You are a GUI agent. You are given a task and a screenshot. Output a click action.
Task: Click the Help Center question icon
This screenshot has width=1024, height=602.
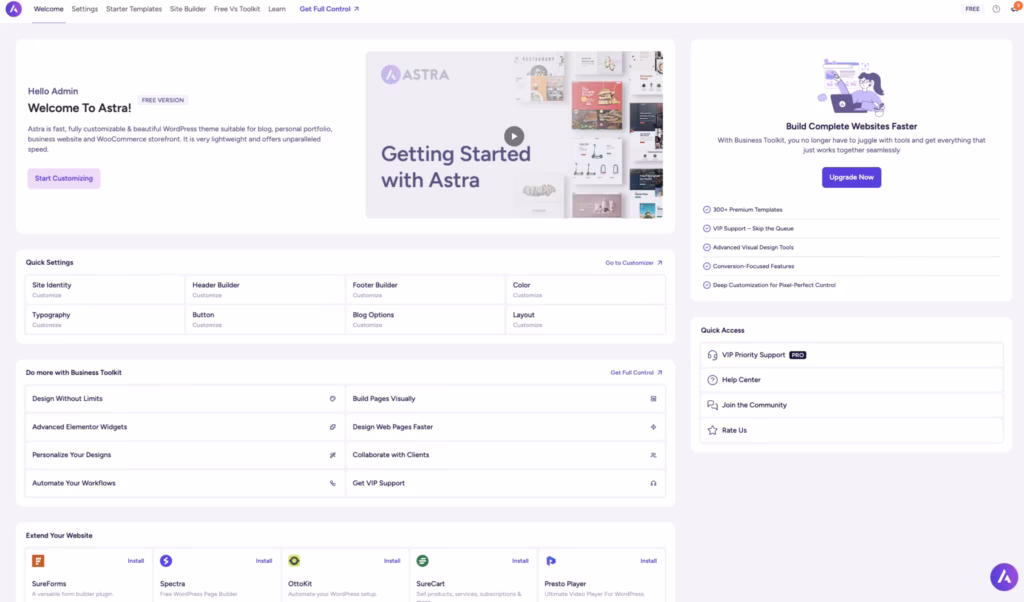(712, 380)
